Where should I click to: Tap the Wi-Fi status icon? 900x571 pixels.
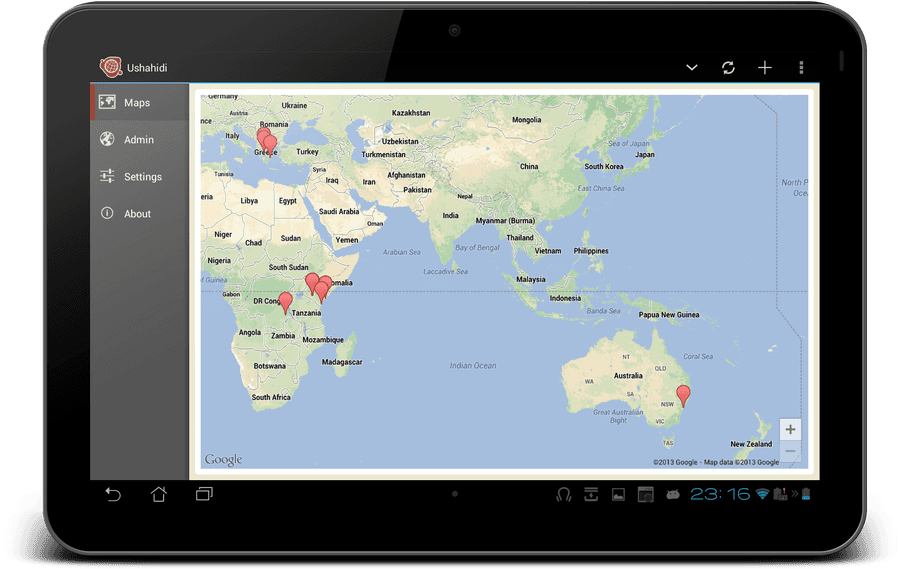762,494
